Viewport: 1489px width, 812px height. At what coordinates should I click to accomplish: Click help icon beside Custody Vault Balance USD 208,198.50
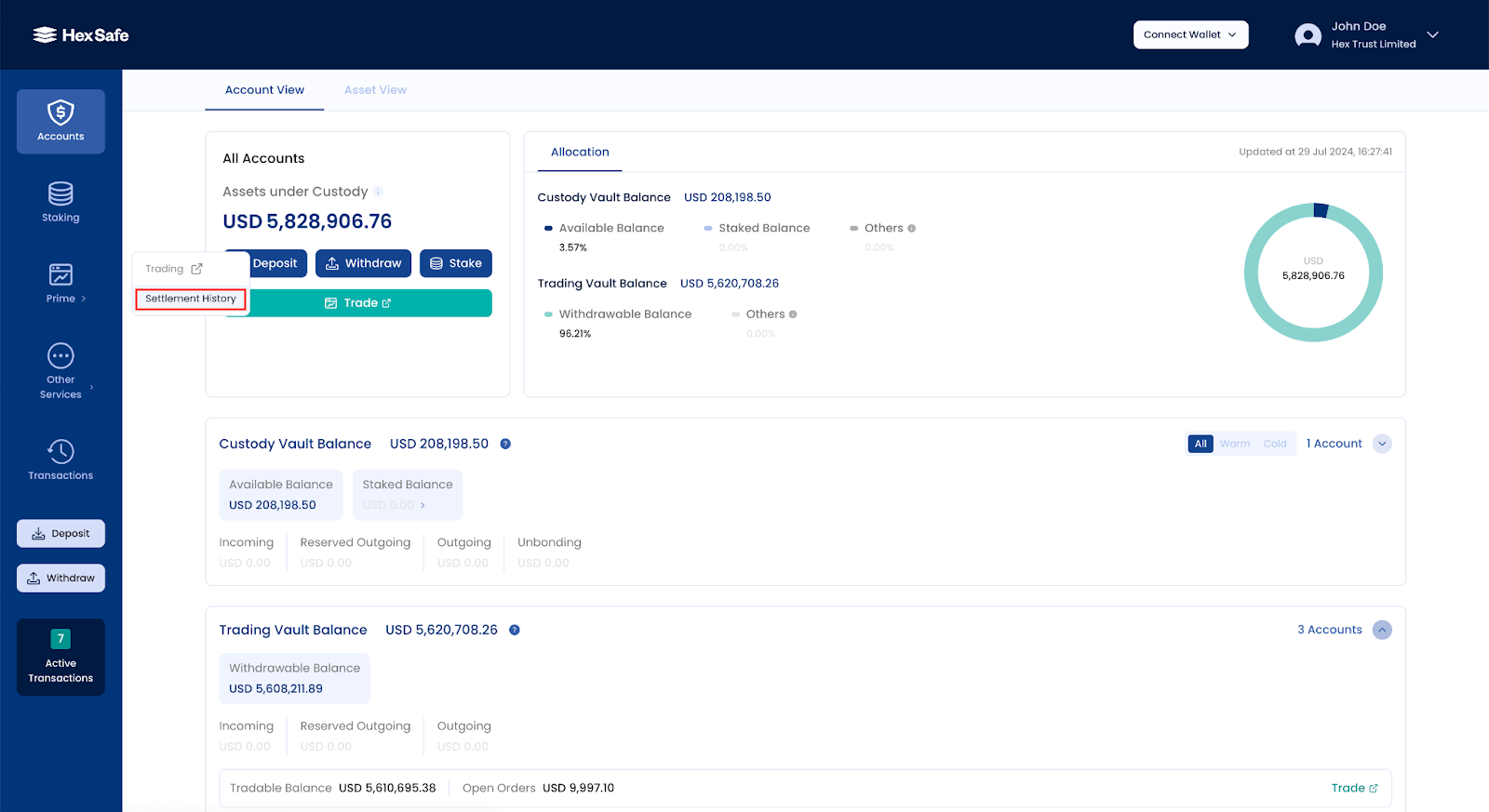tap(505, 444)
